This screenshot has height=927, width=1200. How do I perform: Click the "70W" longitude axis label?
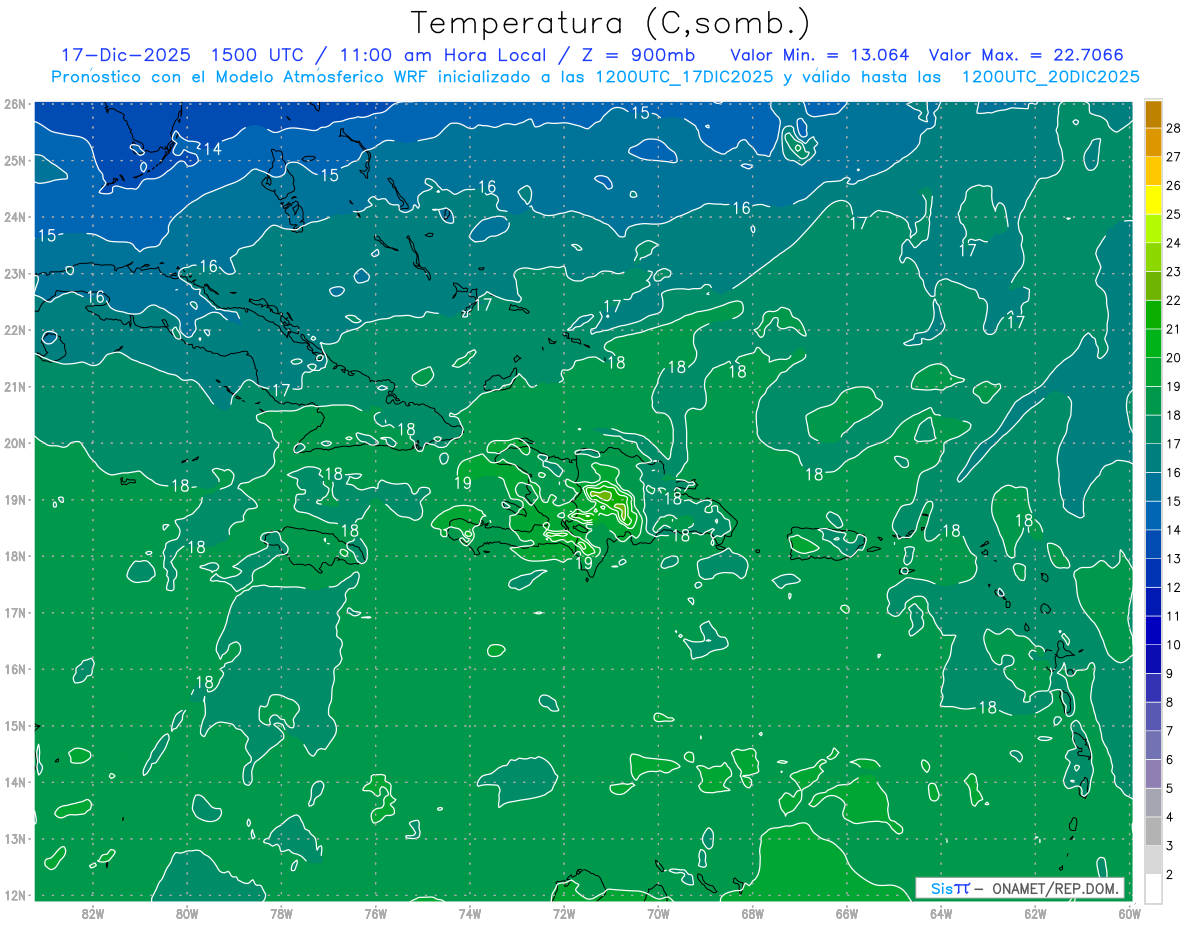[x=657, y=913]
